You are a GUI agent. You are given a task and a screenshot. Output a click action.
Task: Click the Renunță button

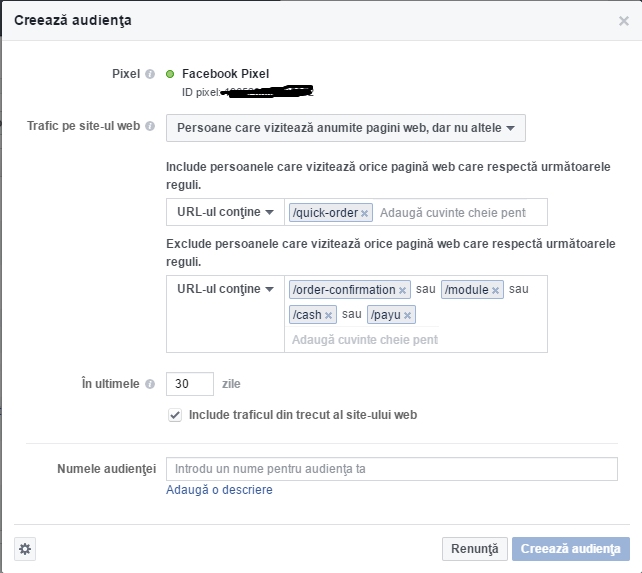[474, 549]
